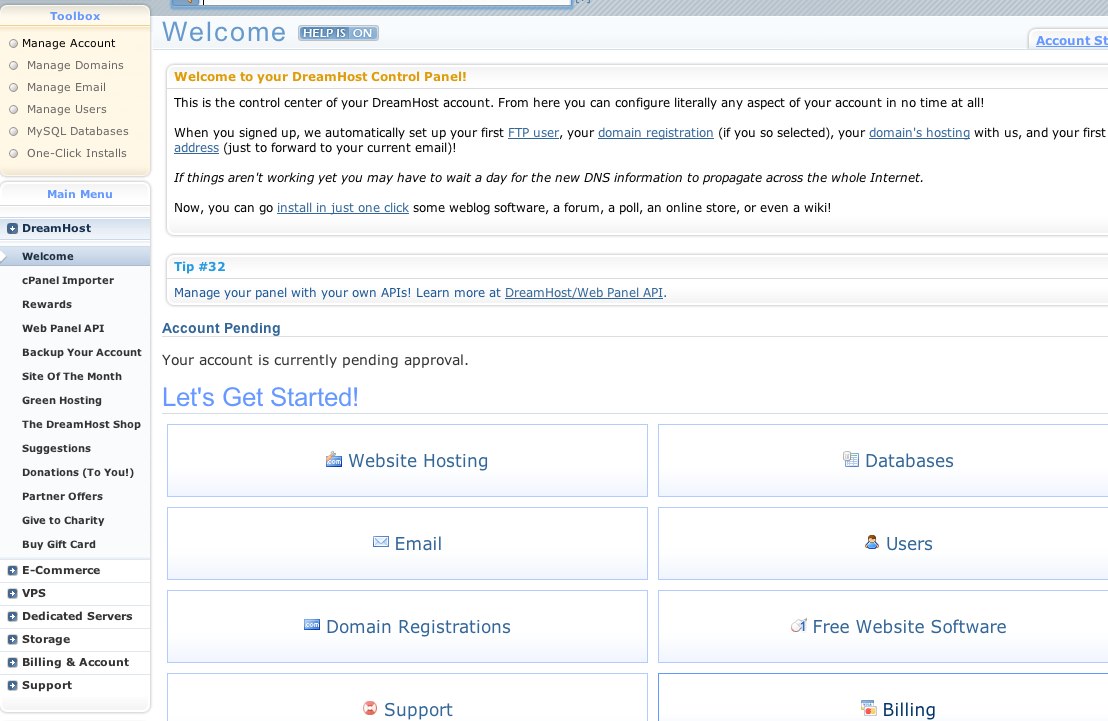Click the Account Pending heading
The image size is (1108, 721).
pos(221,328)
